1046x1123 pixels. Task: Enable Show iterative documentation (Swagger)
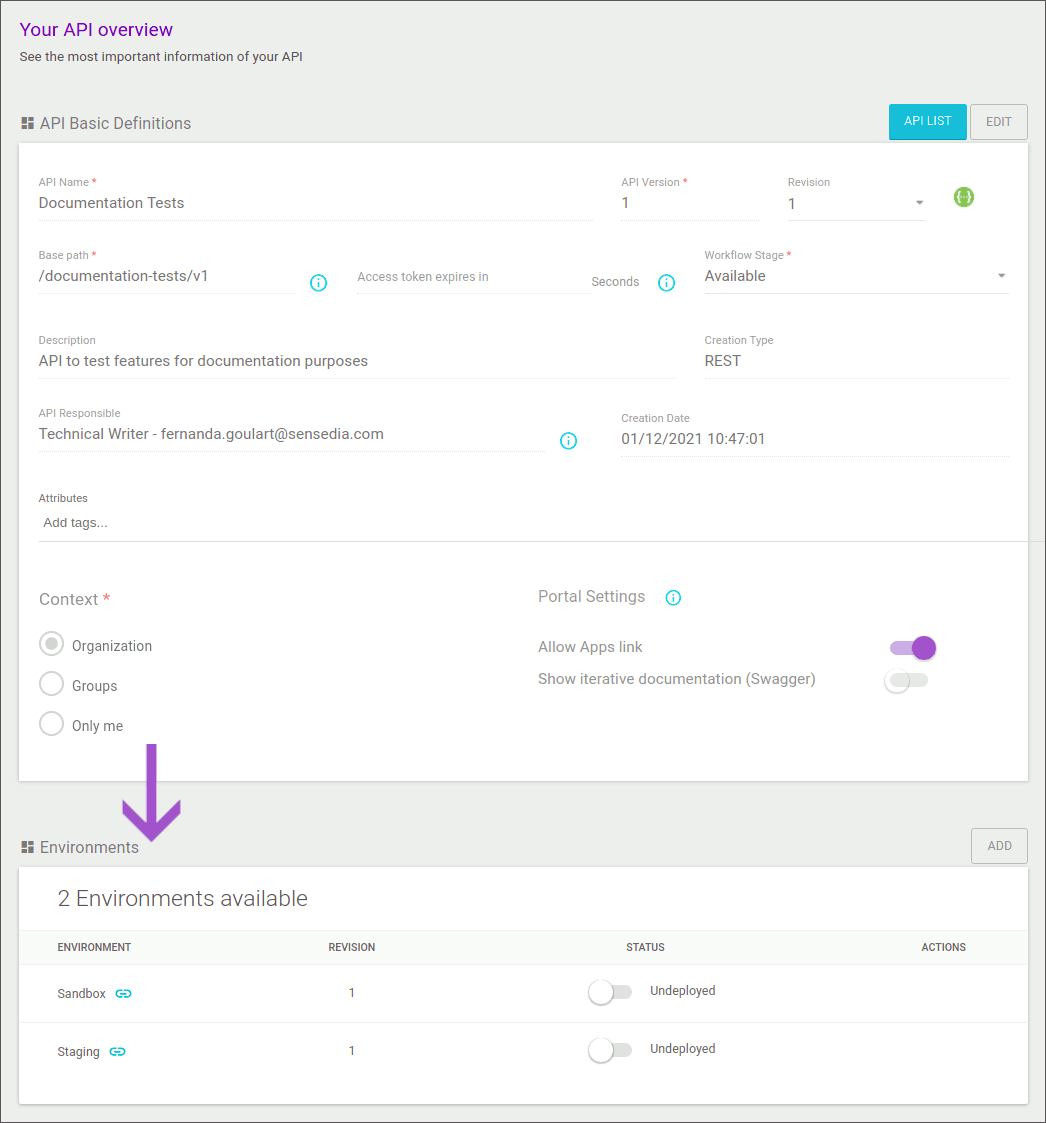[x=906, y=680]
